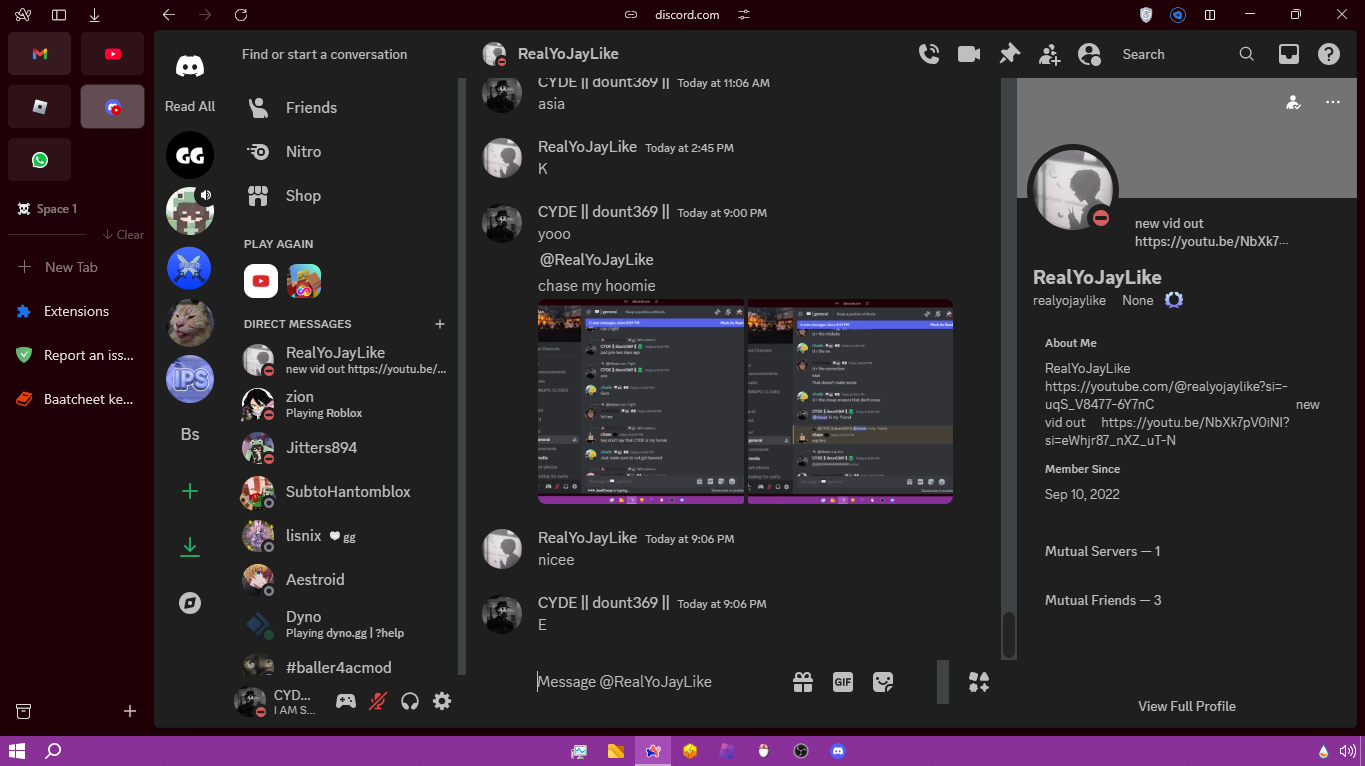1365x766 pixels.
Task: Open a New Tab in sidebar
Action: (x=72, y=267)
